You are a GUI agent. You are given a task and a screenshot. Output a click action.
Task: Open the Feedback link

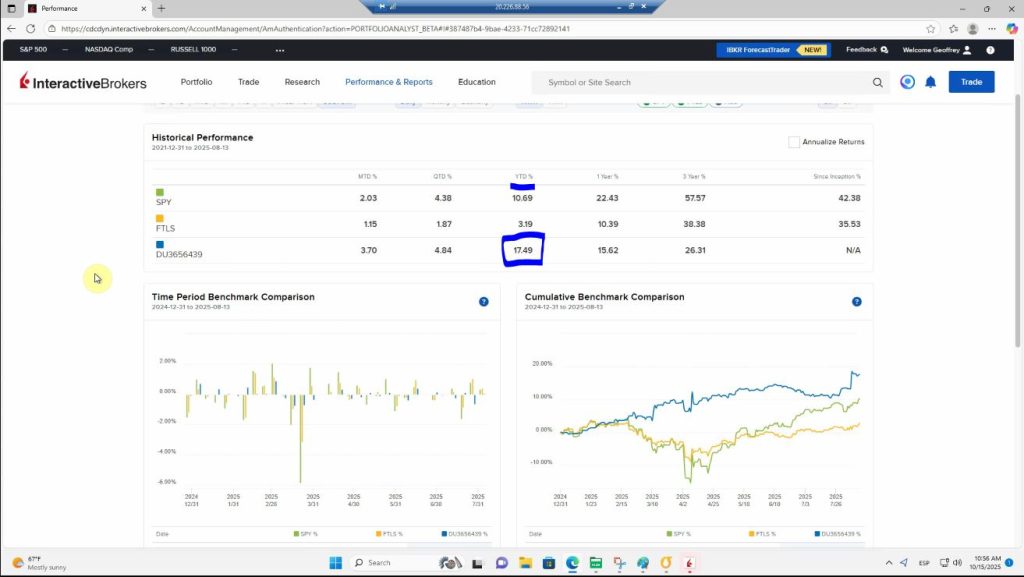pos(861,49)
